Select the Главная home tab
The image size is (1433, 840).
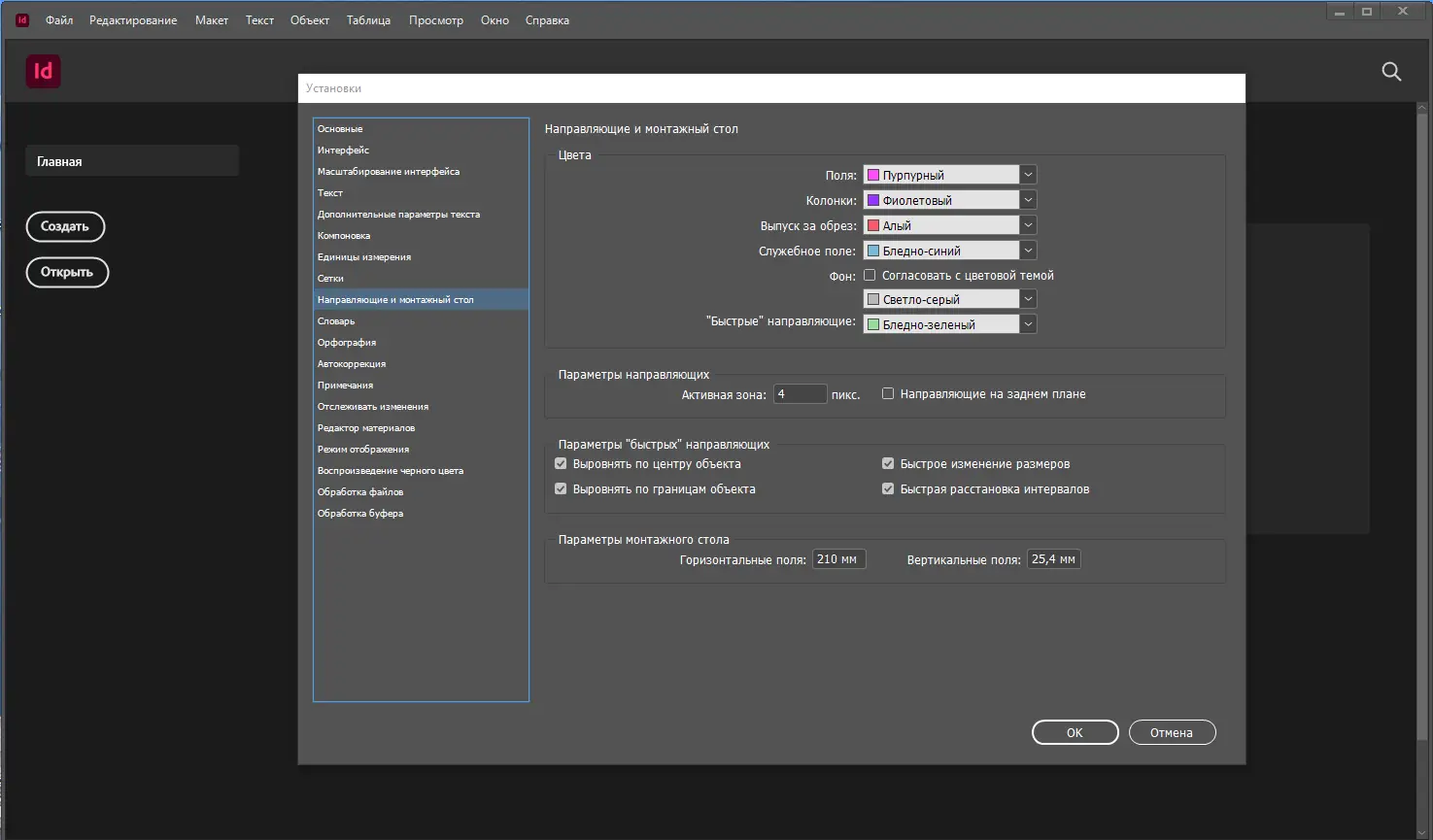click(x=132, y=161)
